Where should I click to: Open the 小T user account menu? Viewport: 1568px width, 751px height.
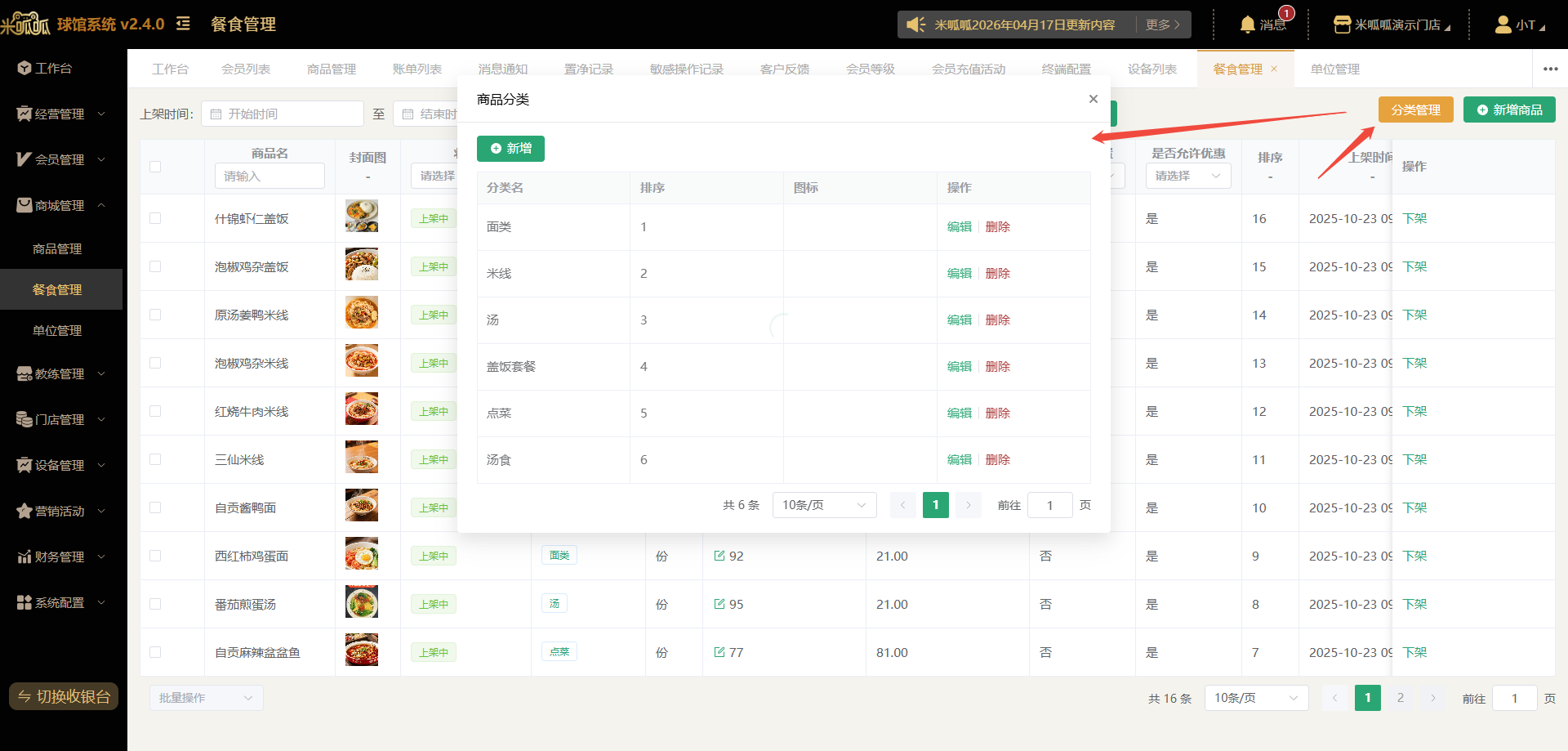[1520, 25]
